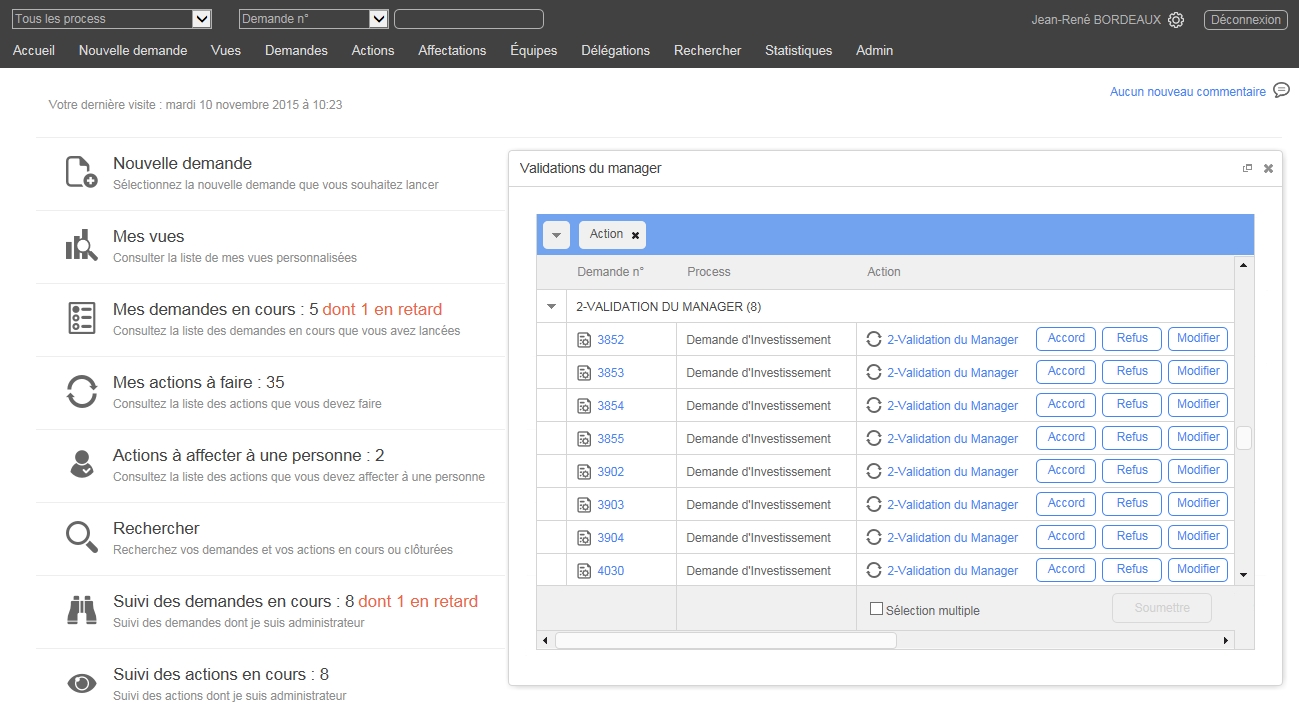1299x704 pixels.
Task: Click the top search input field
Action: tap(469, 19)
